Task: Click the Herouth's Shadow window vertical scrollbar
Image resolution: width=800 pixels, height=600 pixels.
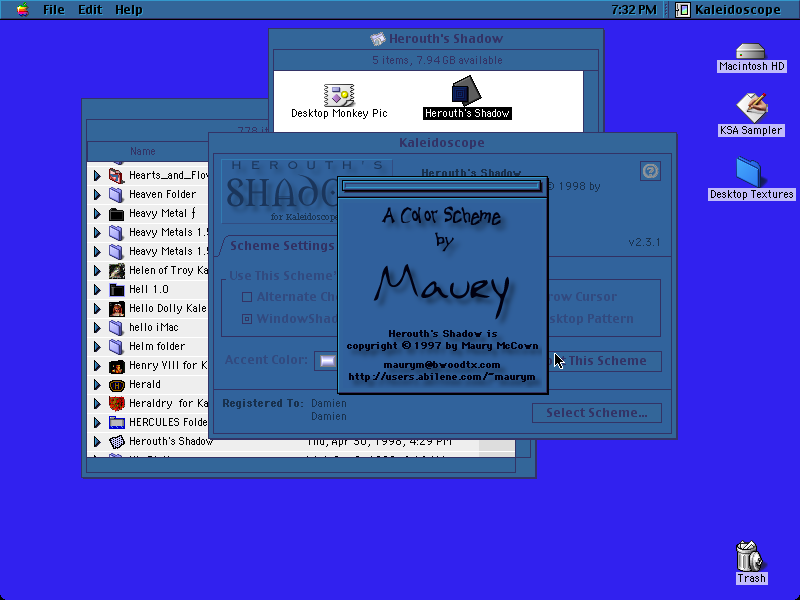Action: click(591, 101)
